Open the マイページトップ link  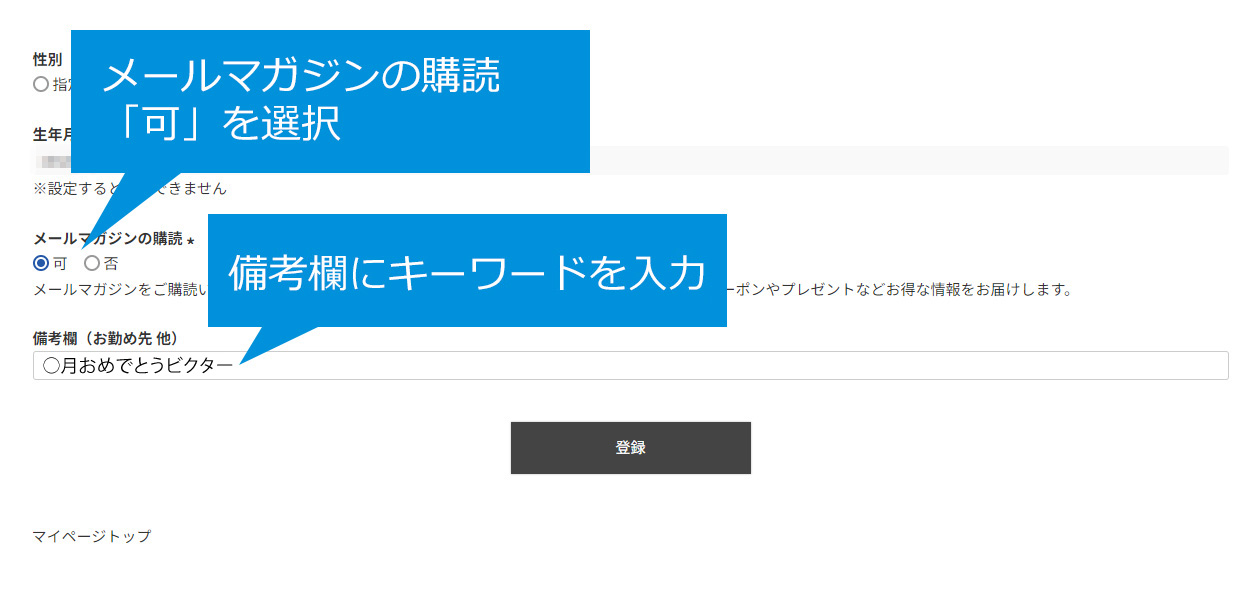(91, 536)
